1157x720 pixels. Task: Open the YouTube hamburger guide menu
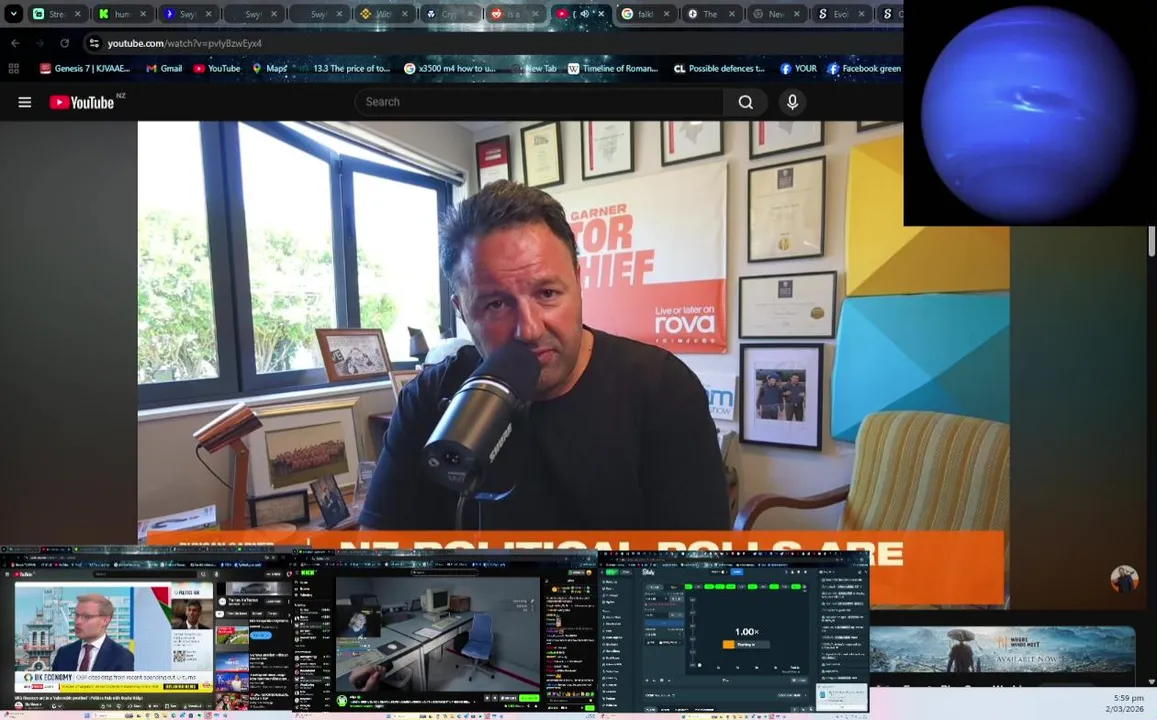click(24, 103)
